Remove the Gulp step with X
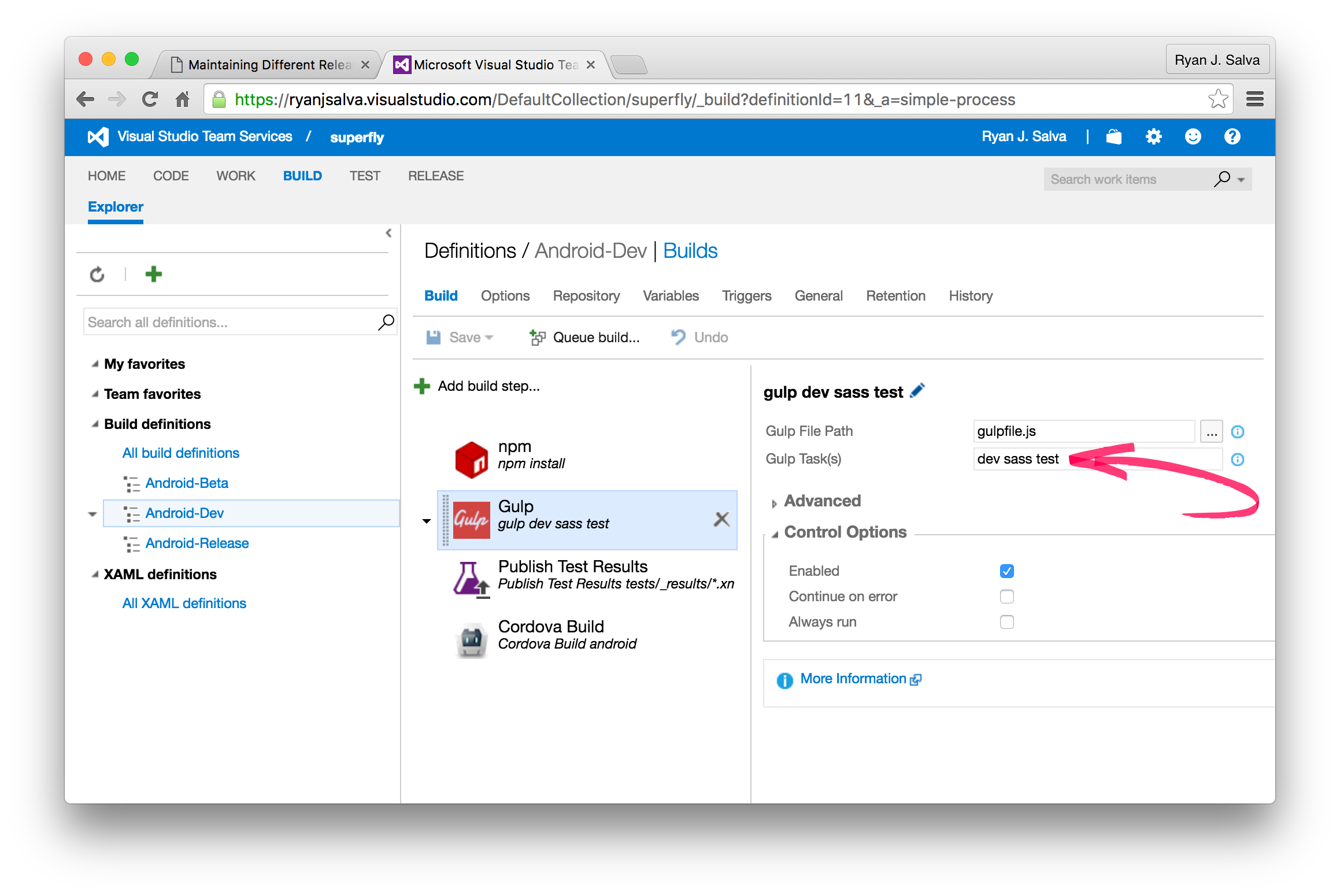This screenshot has width=1340, height=896. pyautogui.click(x=721, y=519)
